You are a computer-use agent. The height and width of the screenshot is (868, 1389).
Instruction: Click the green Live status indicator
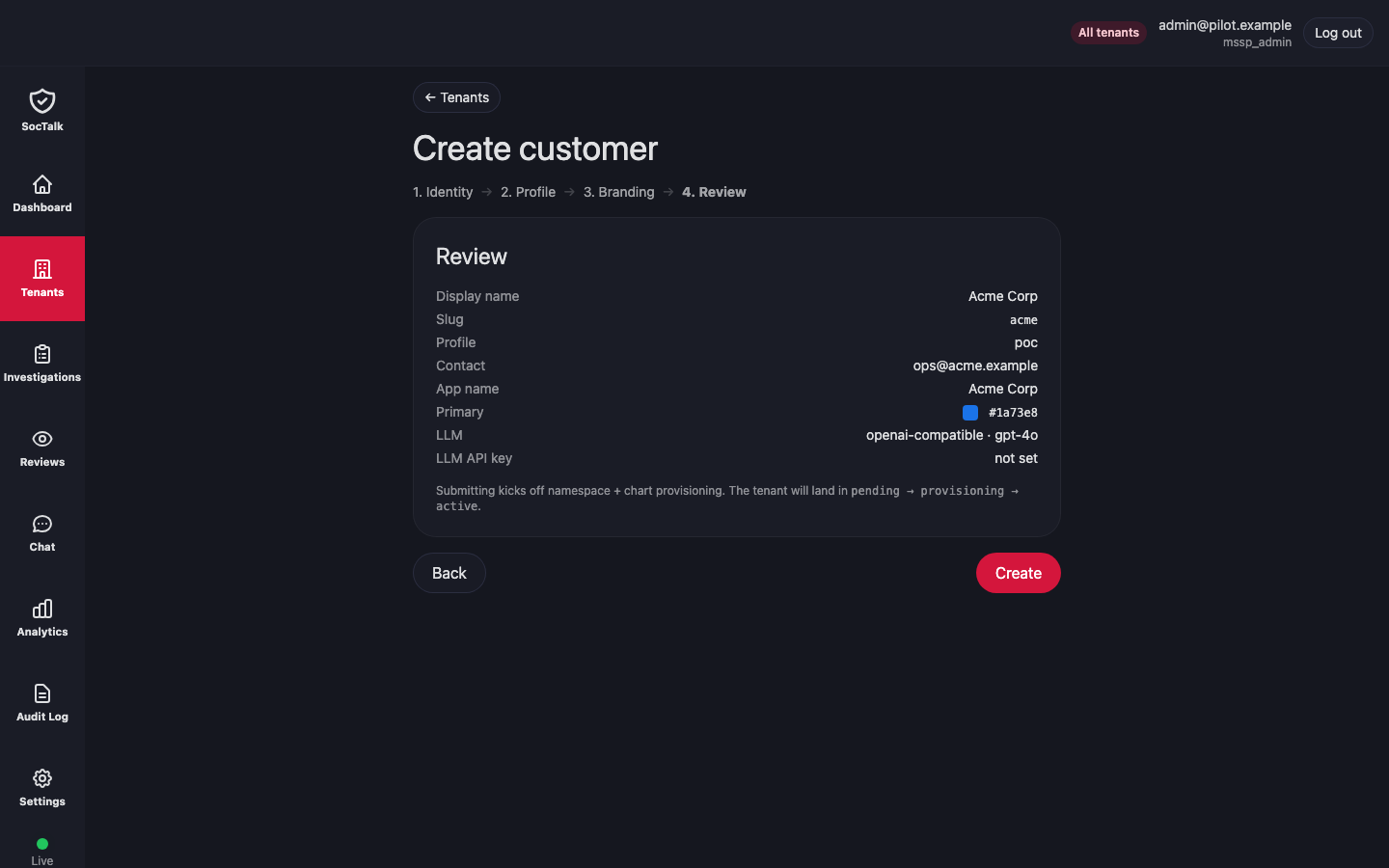pyautogui.click(x=42, y=844)
